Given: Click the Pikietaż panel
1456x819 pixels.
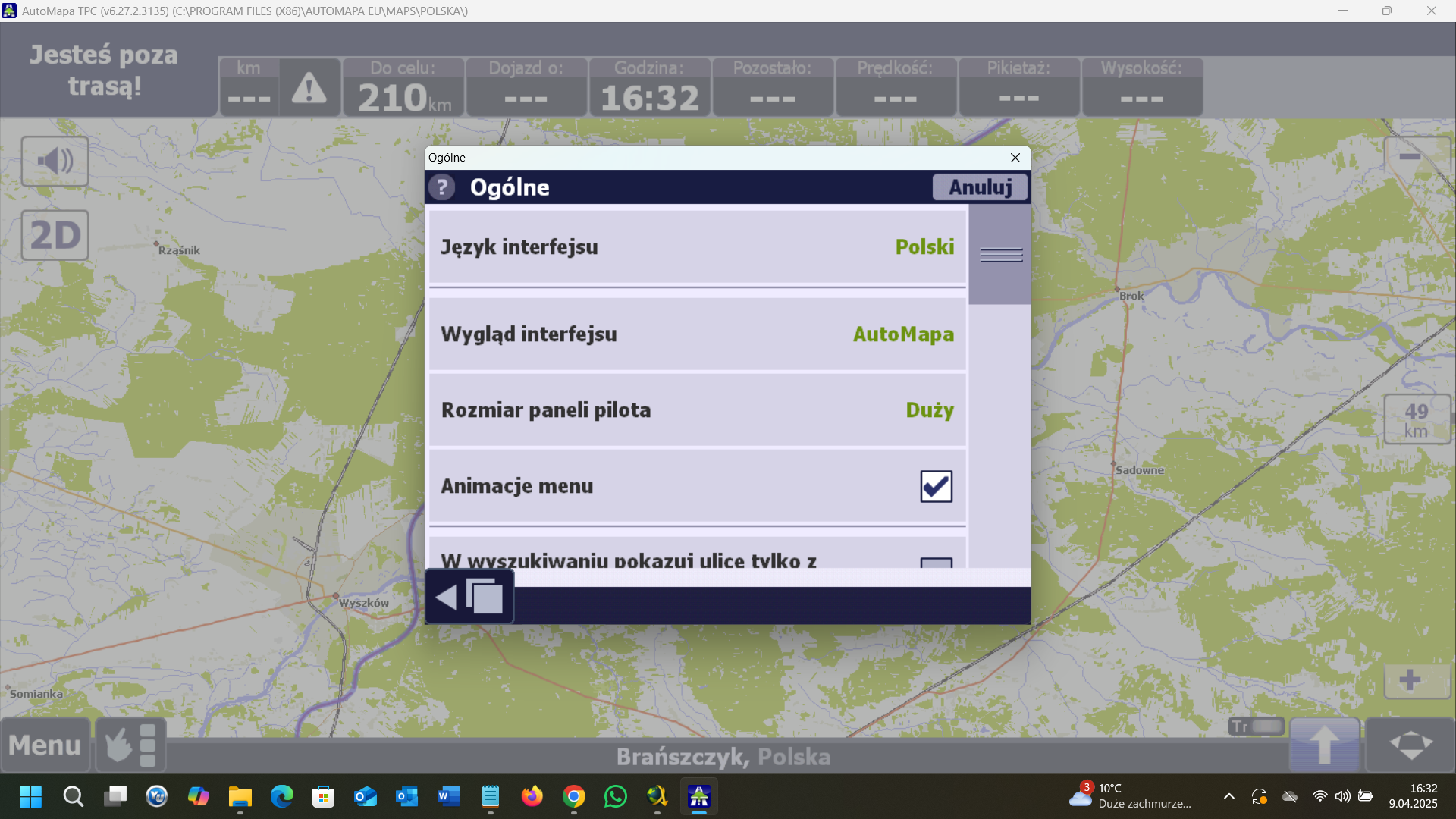Looking at the screenshot, I should [x=1019, y=87].
